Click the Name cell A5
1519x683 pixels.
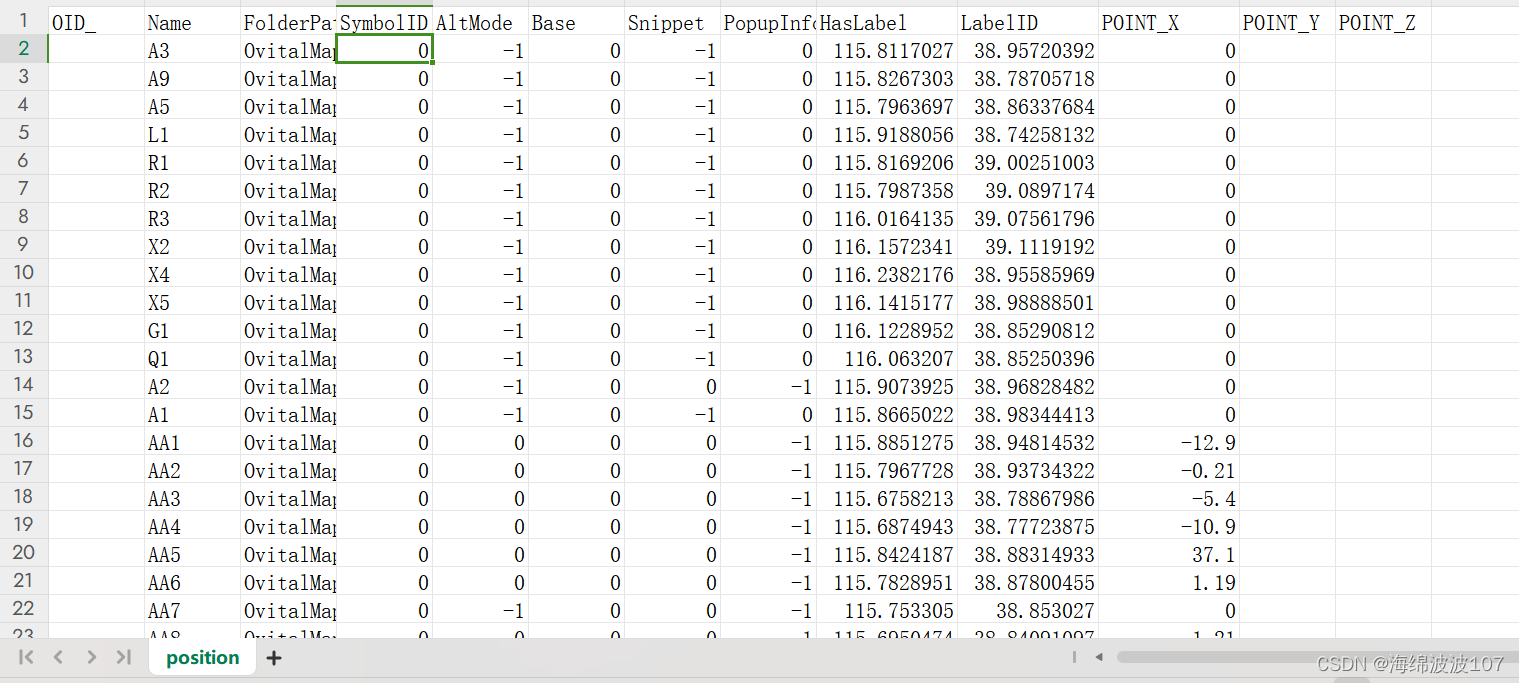(x=192, y=106)
